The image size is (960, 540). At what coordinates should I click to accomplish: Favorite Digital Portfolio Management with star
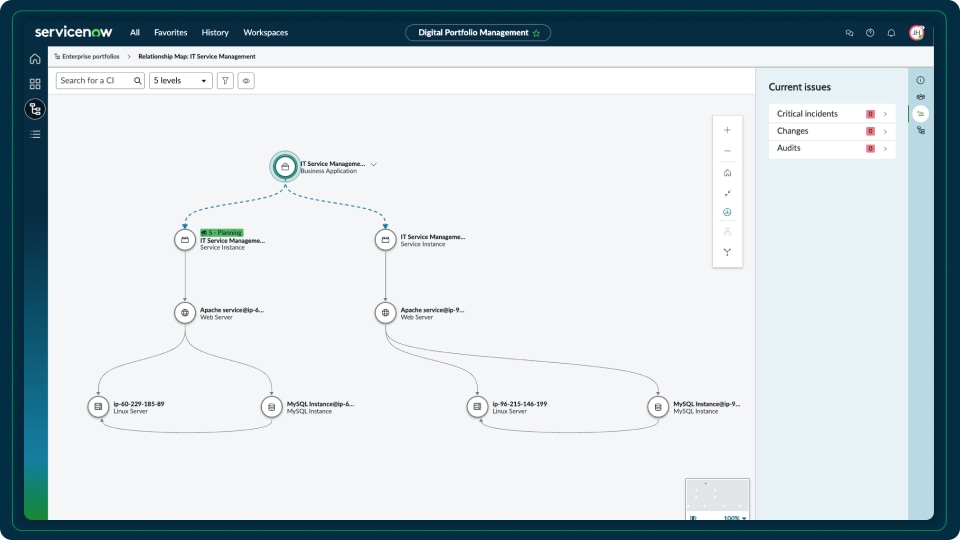click(x=536, y=33)
